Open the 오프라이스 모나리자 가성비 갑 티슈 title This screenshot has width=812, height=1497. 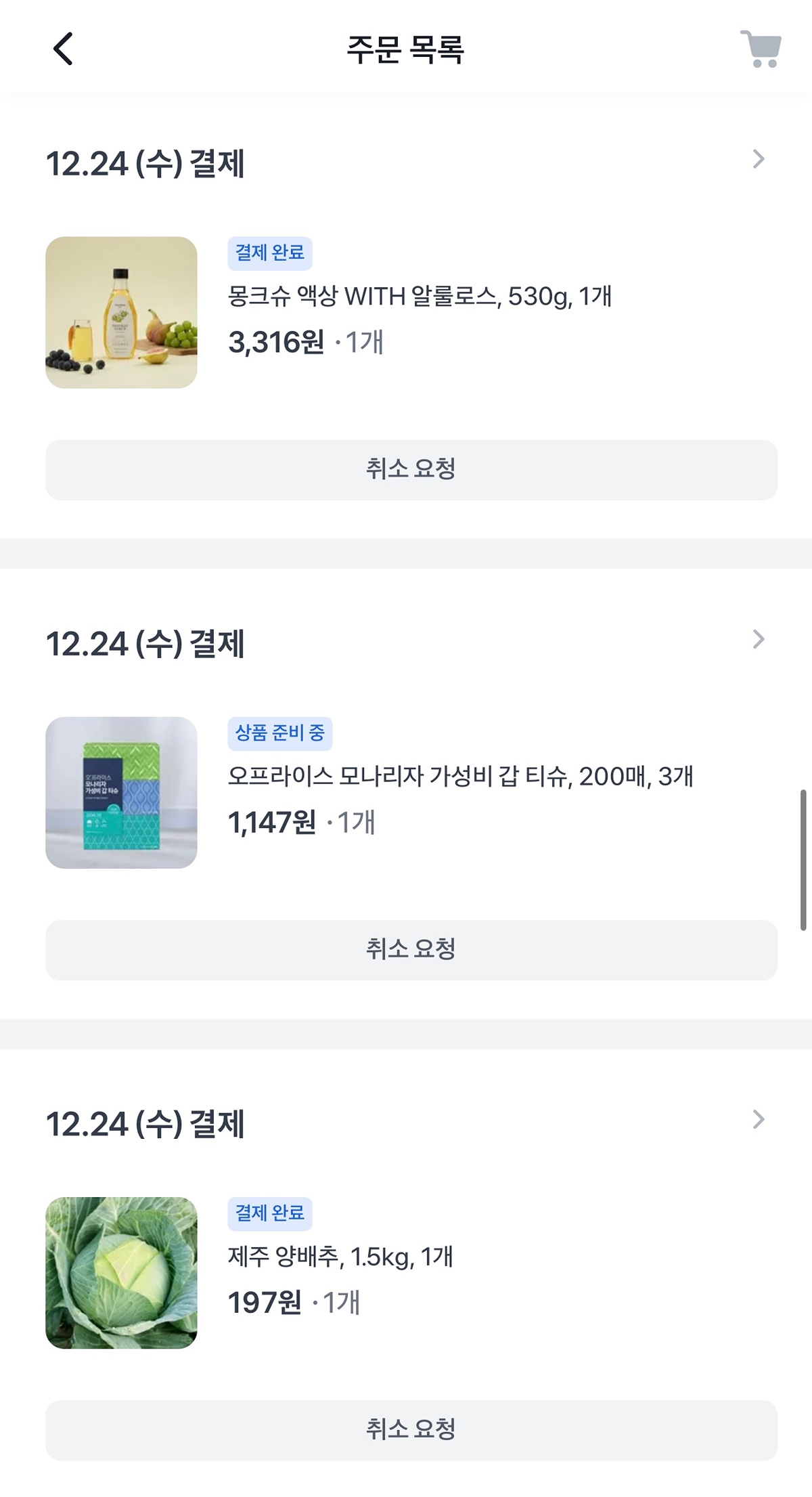(x=460, y=777)
